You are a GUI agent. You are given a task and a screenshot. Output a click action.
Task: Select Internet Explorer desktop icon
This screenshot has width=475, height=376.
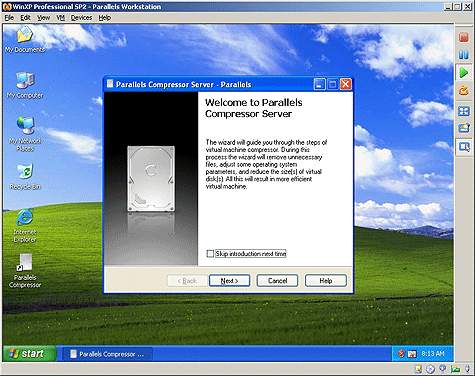click(25, 226)
